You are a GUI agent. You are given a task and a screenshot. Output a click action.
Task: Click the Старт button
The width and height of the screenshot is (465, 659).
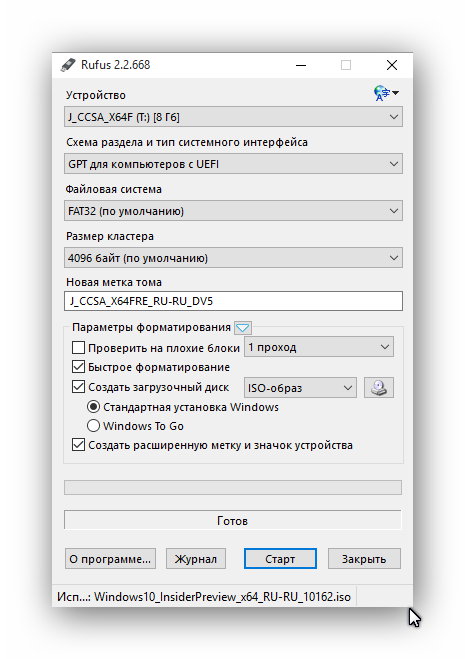tap(280, 559)
